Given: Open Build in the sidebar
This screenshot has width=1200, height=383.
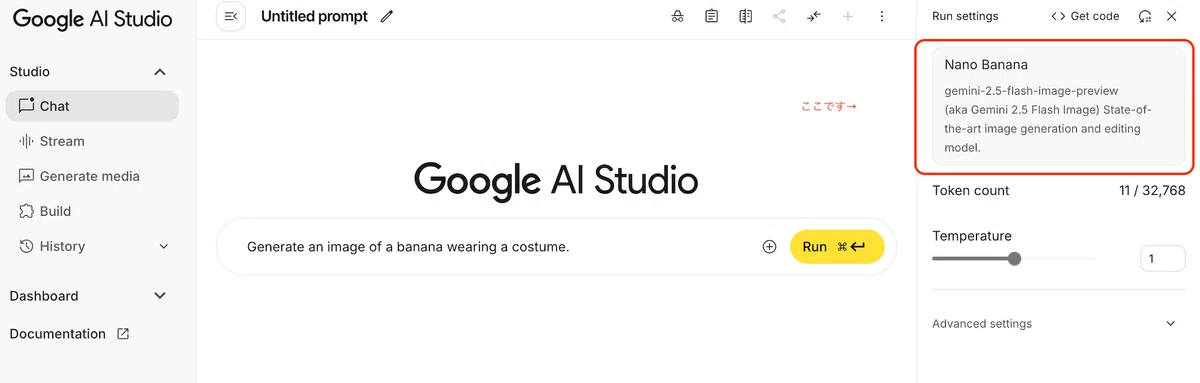Looking at the screenshot, I should coord(92,211).
